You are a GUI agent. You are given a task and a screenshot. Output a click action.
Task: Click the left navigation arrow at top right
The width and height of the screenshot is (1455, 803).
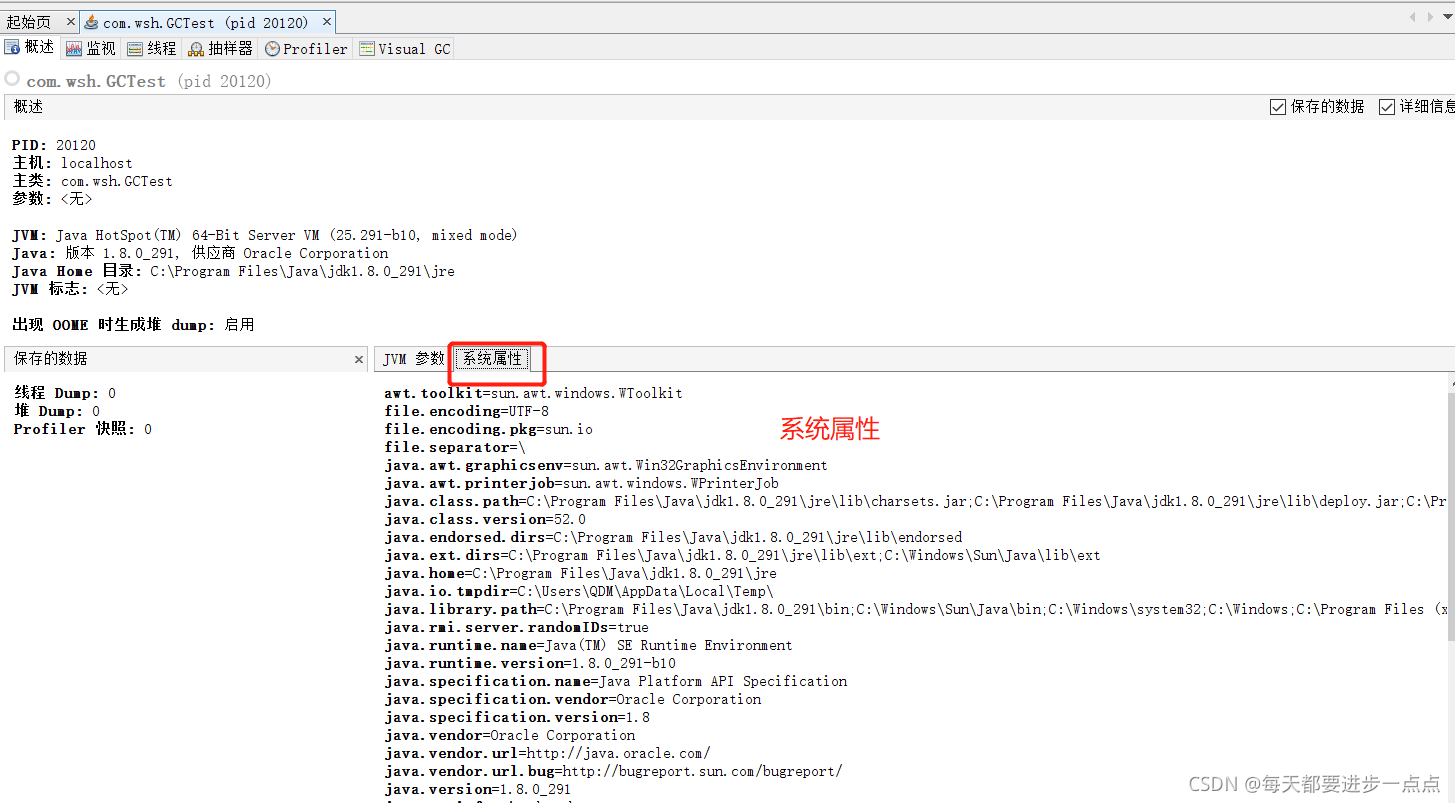pos(1413,15)
